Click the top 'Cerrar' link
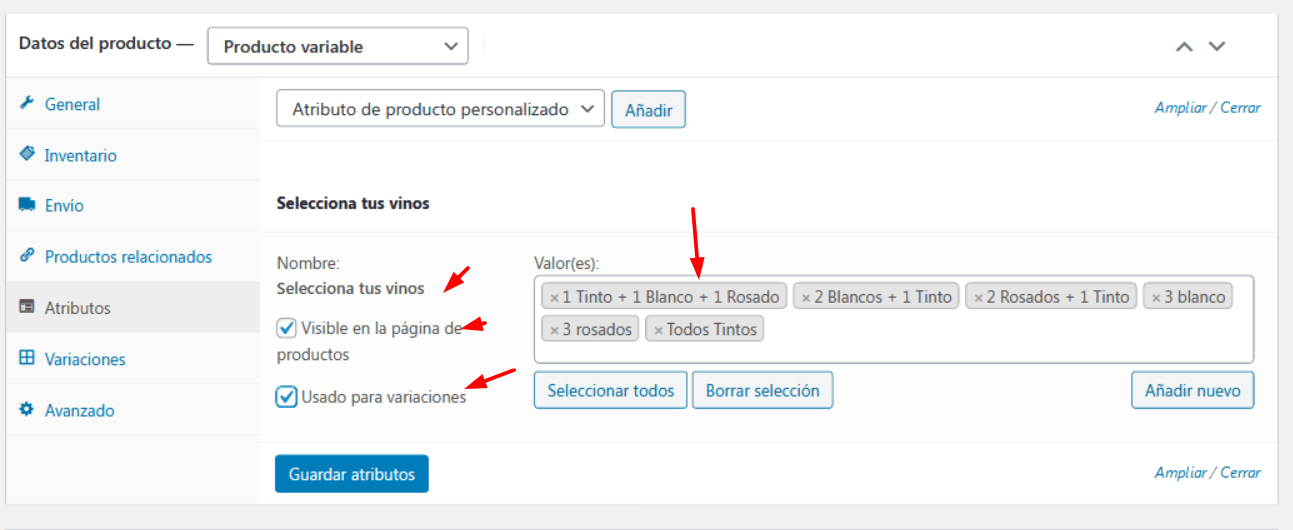The width and height of the screenshot is (1293, 530). [x=1240, y=108]
